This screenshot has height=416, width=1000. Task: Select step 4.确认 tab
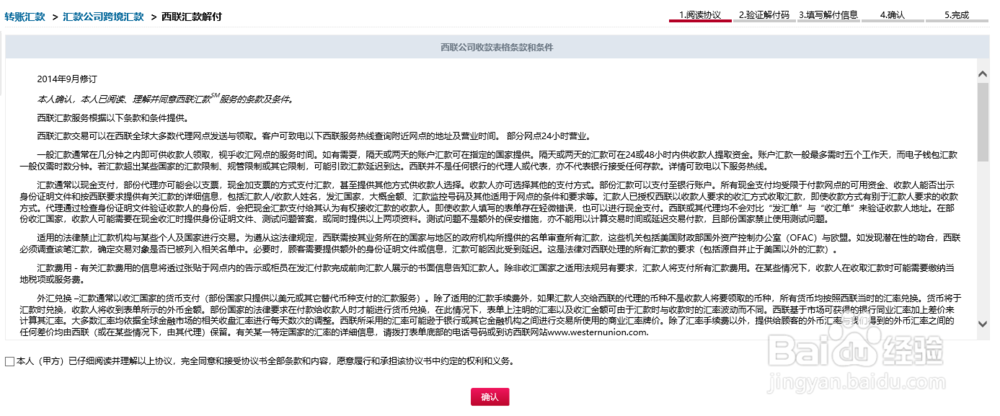[x=892, y=15]
